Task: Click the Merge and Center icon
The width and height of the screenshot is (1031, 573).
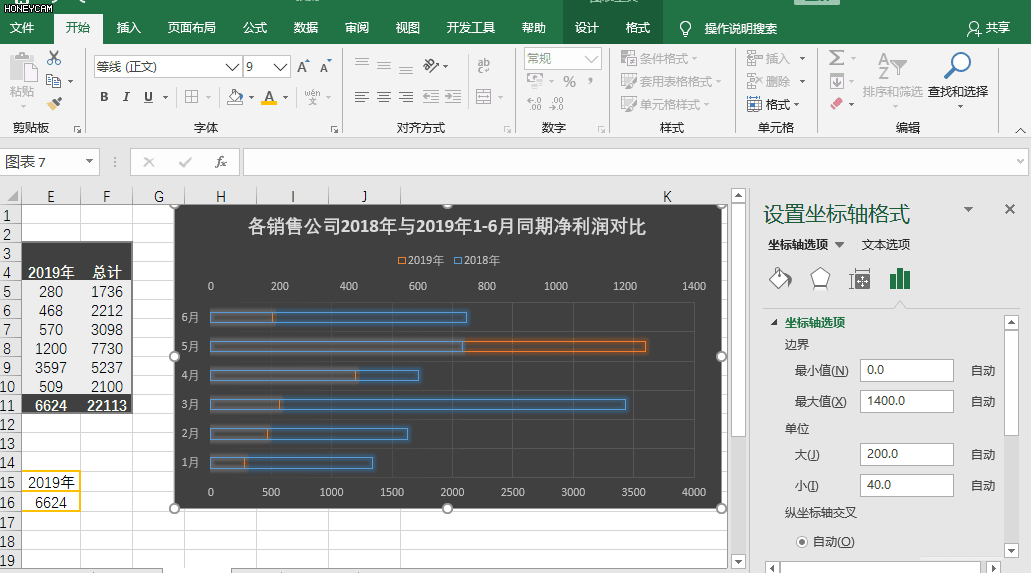Action: click(484, 97)
